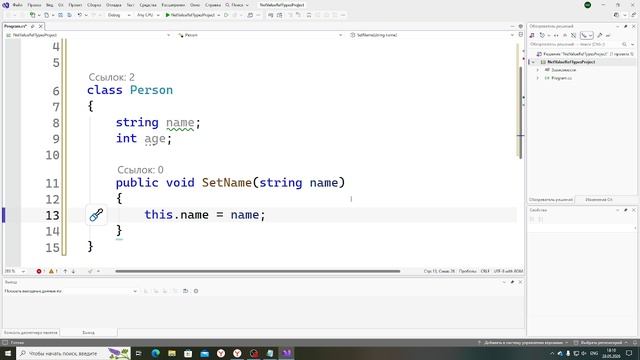Close the Program.cs editor tab
Viewport: 640px width, 360px height.
[x=40, y=26]
